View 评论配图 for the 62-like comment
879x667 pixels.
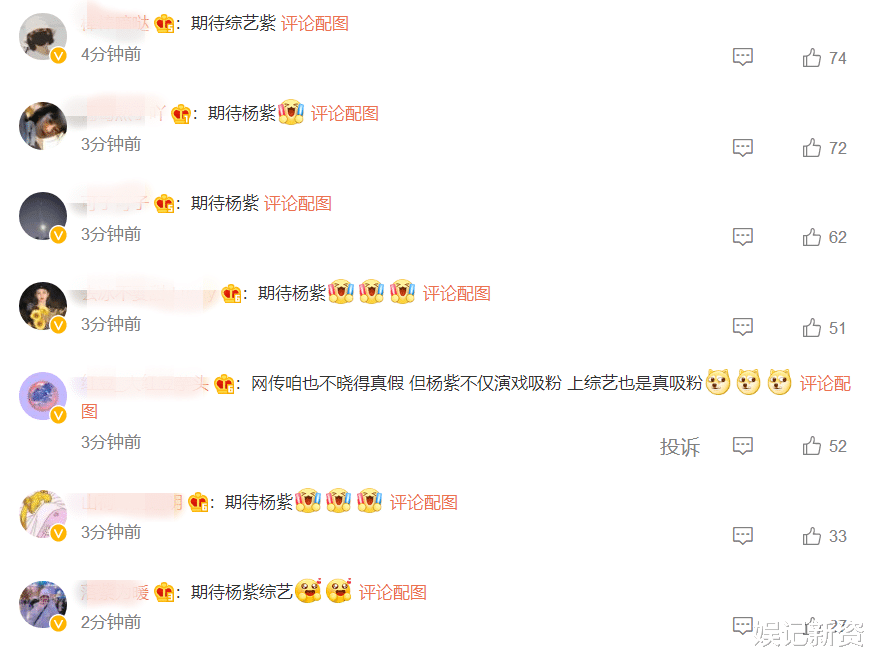pyautogui.click(x=298, y=203)
